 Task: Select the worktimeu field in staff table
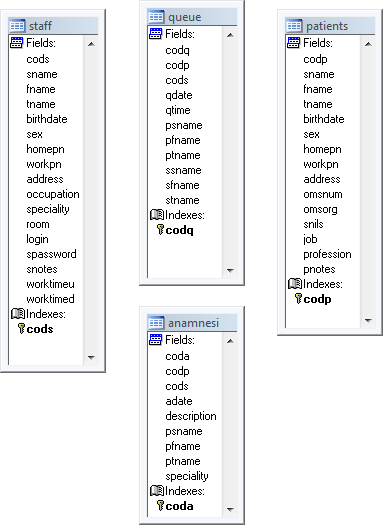(50, 284)
